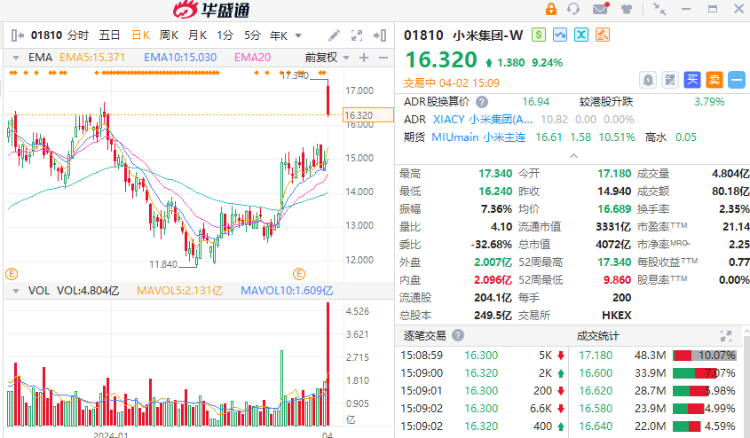Set a price alert bell

click(x=648, y=80)
